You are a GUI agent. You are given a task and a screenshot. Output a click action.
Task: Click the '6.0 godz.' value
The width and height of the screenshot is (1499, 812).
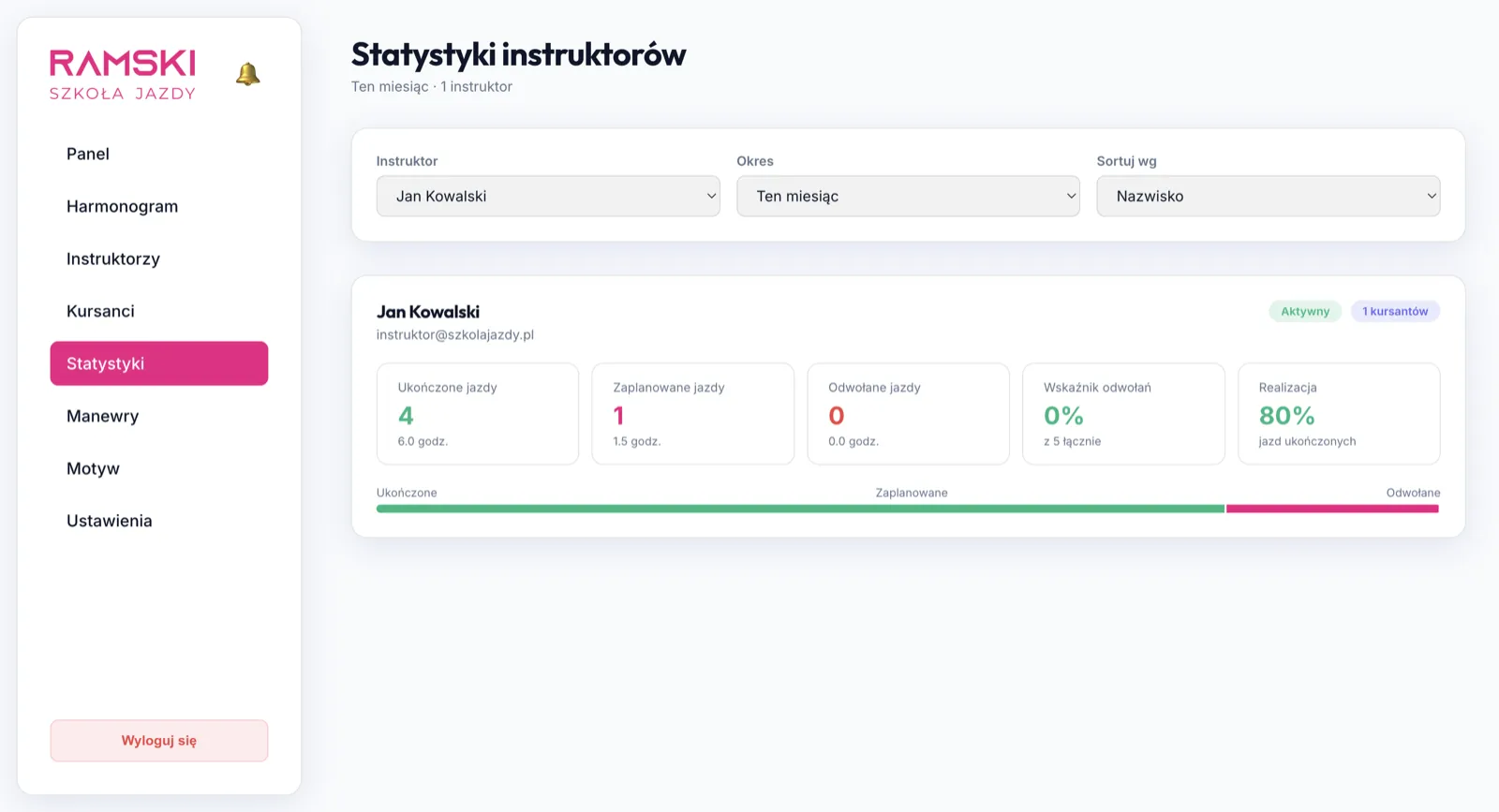pos(423,441)
